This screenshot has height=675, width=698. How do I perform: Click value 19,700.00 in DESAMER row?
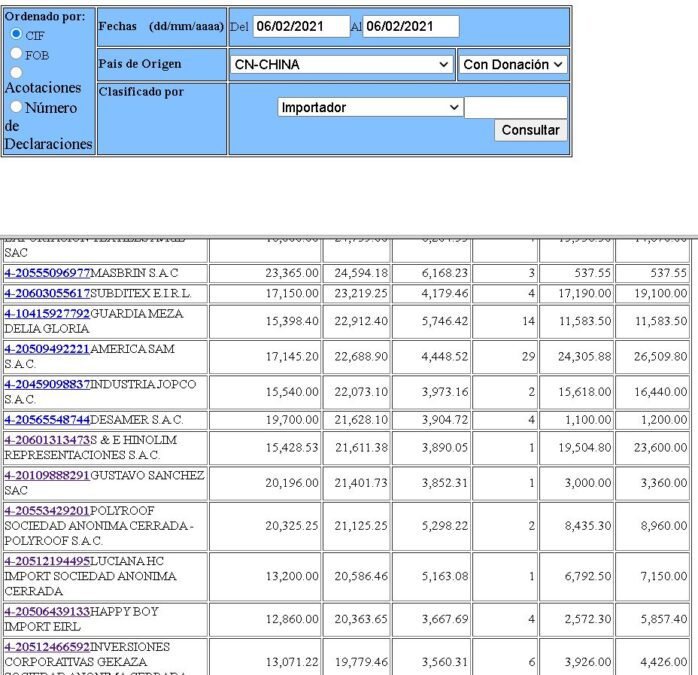pos(292,419)
